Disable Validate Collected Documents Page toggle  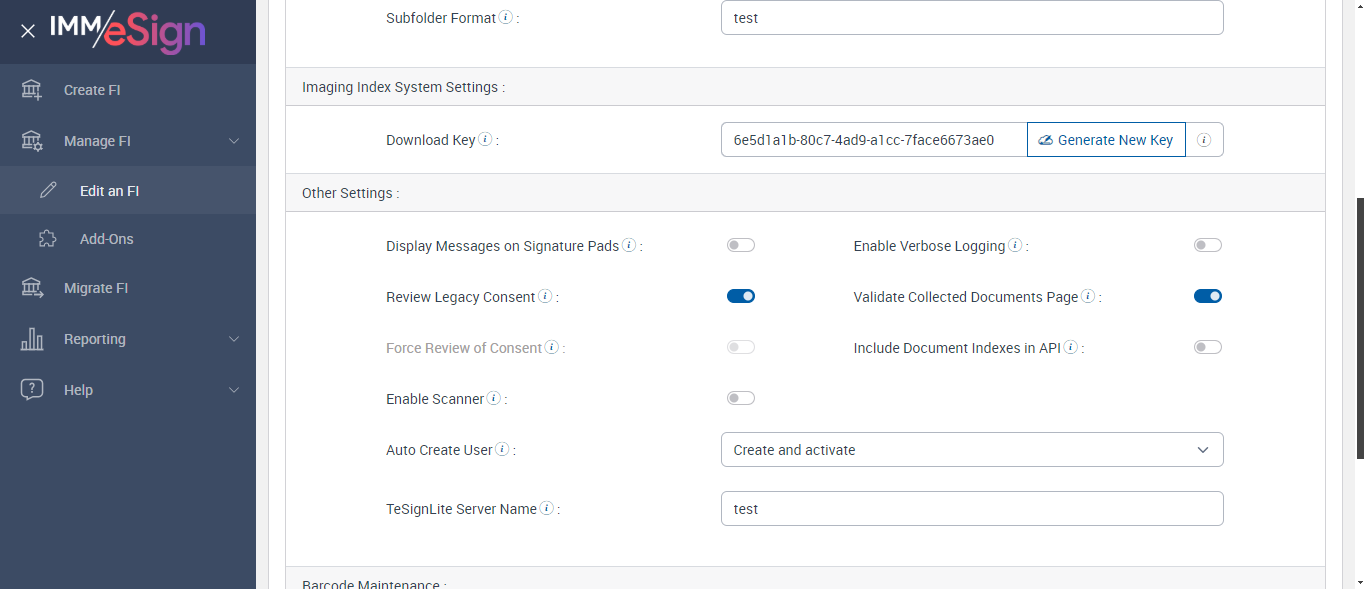[1208, 296]
